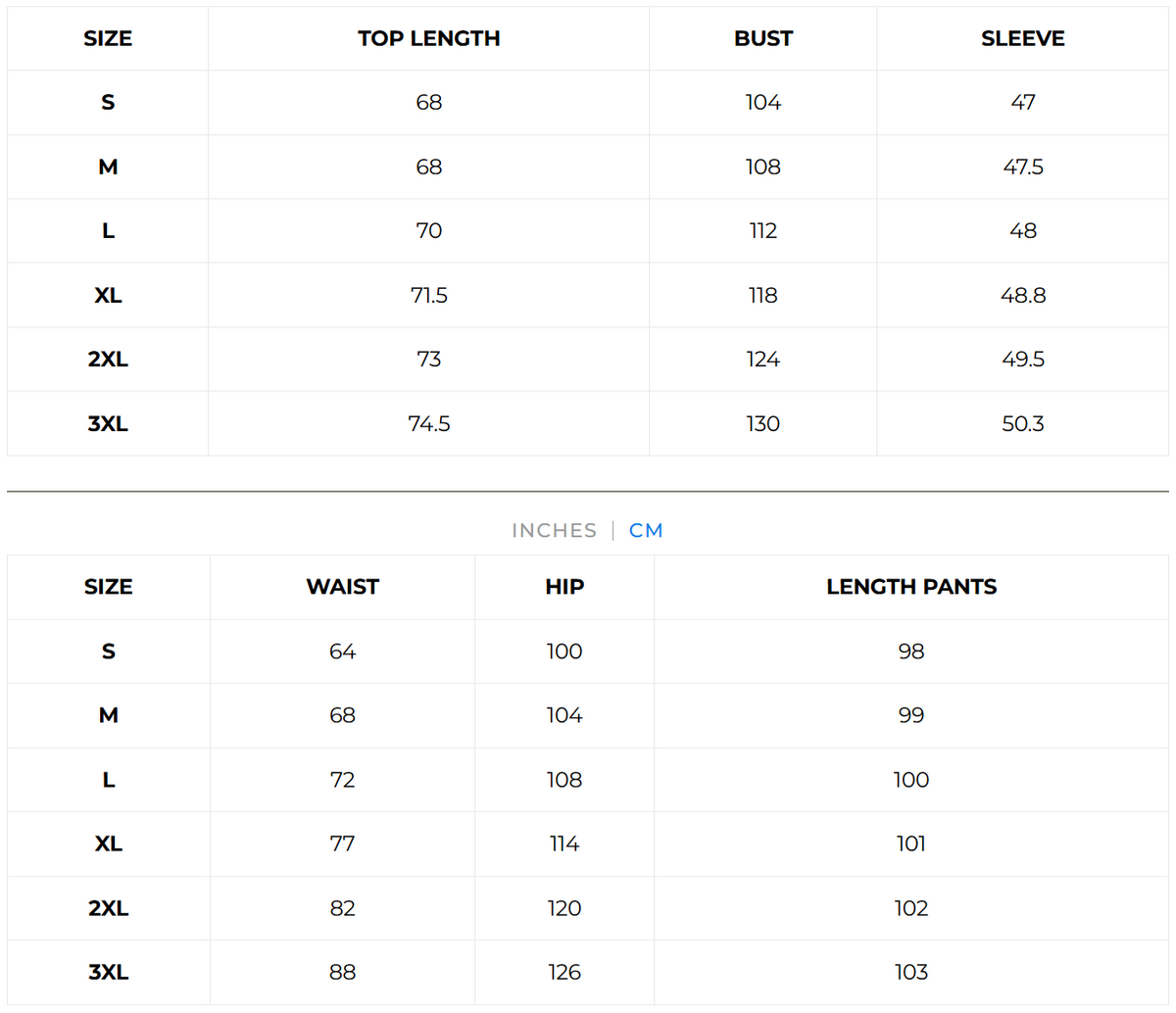Click the WAIST column header
This screenshot has width=1176, height=1013.
pos(341,587)
